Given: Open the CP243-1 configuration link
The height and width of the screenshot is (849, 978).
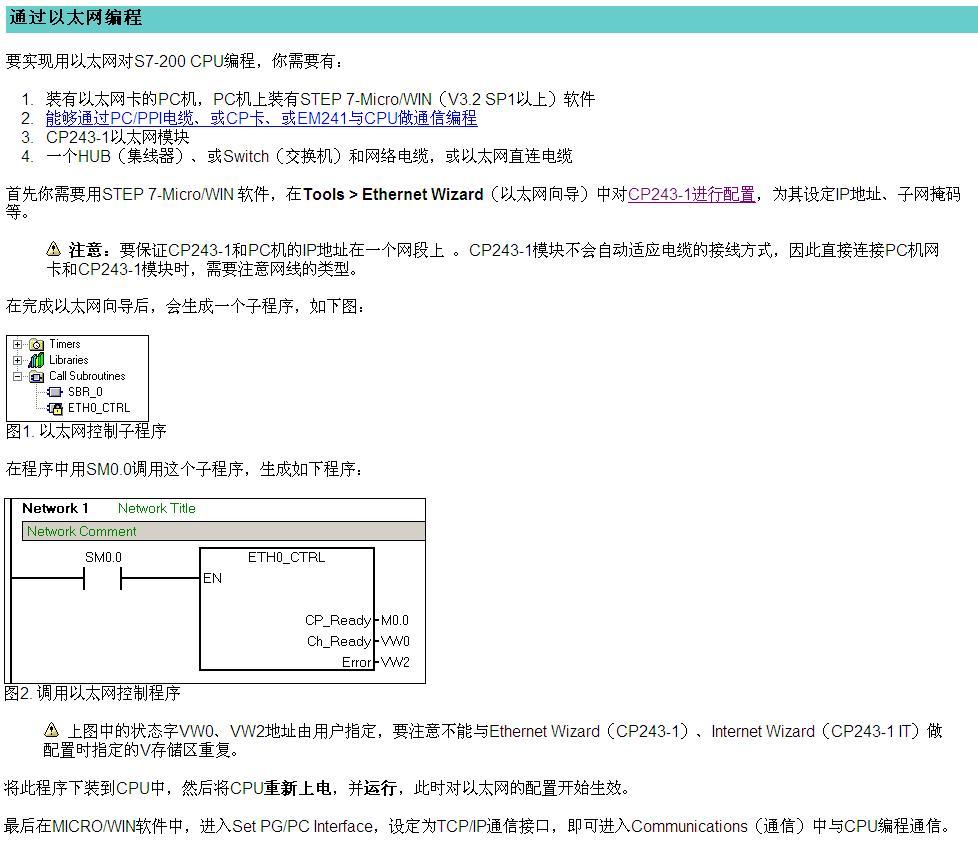Looking at the screenshot, I should click(x=691, y=194).
